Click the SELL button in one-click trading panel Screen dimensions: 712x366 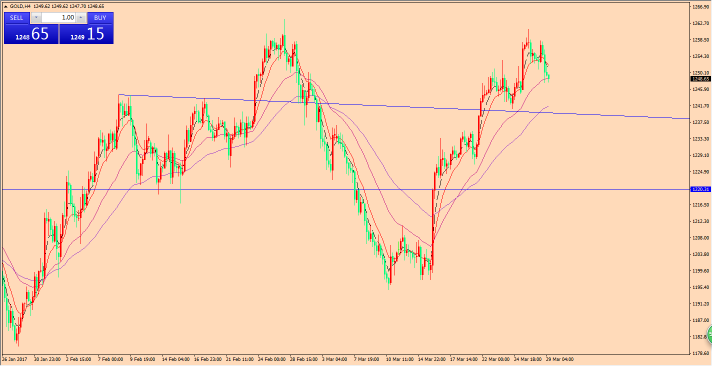tap(17, 18)
